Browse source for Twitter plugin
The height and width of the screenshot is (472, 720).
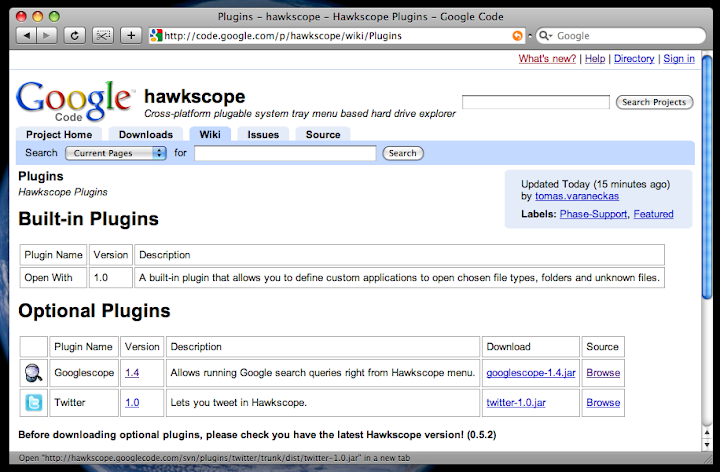pos(603,403)
